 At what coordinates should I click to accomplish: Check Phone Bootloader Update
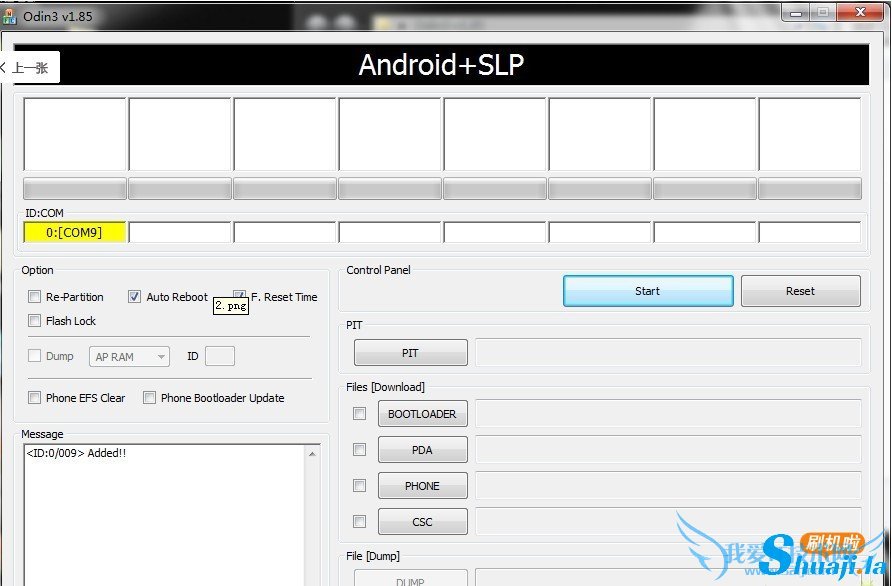(x=150, y=397)
